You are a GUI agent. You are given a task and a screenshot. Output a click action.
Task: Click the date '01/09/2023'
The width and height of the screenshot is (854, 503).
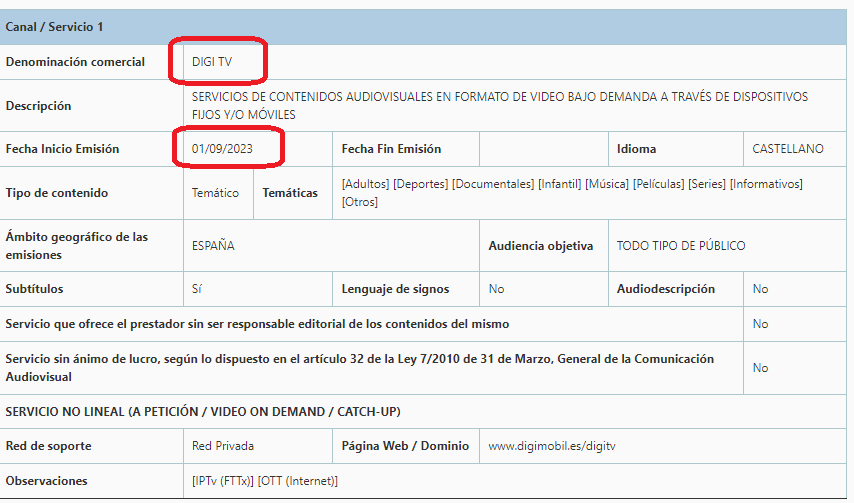(222, 149)
